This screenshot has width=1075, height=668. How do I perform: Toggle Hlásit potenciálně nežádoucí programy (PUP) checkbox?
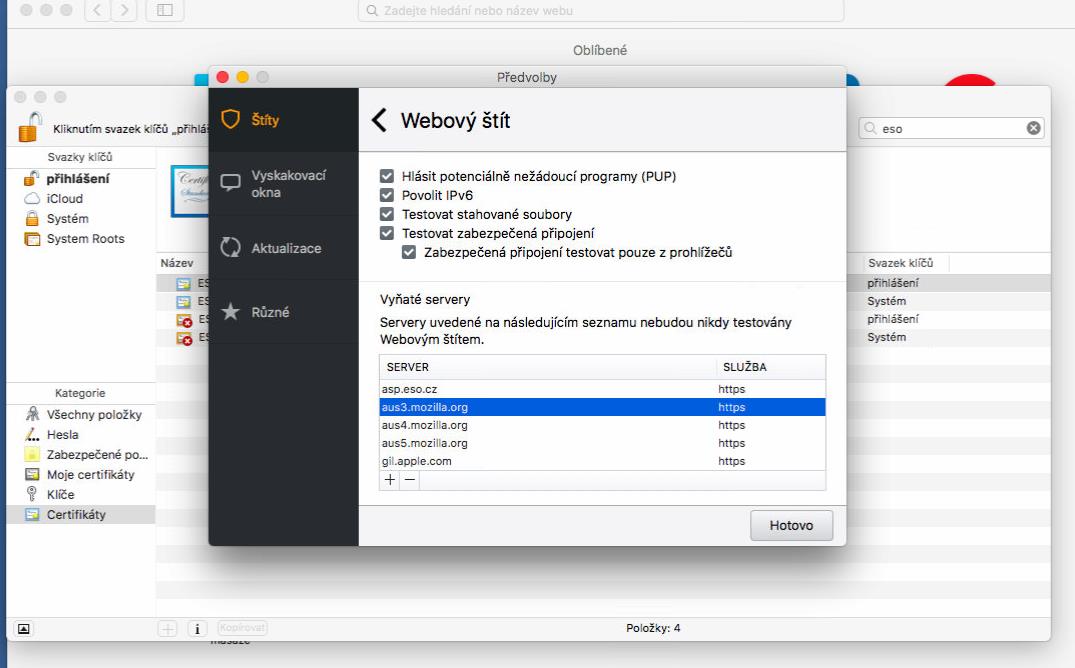(x=387, y=176)
